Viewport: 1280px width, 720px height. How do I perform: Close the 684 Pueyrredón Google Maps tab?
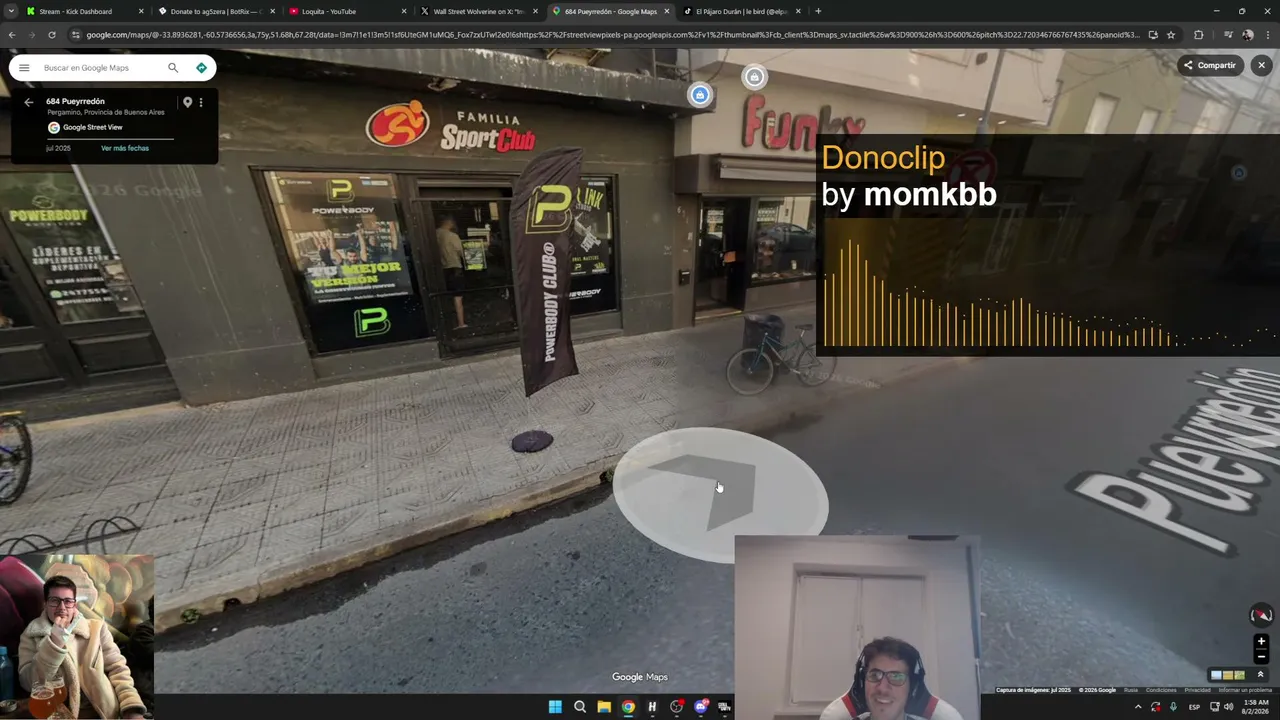pos(667,11)
